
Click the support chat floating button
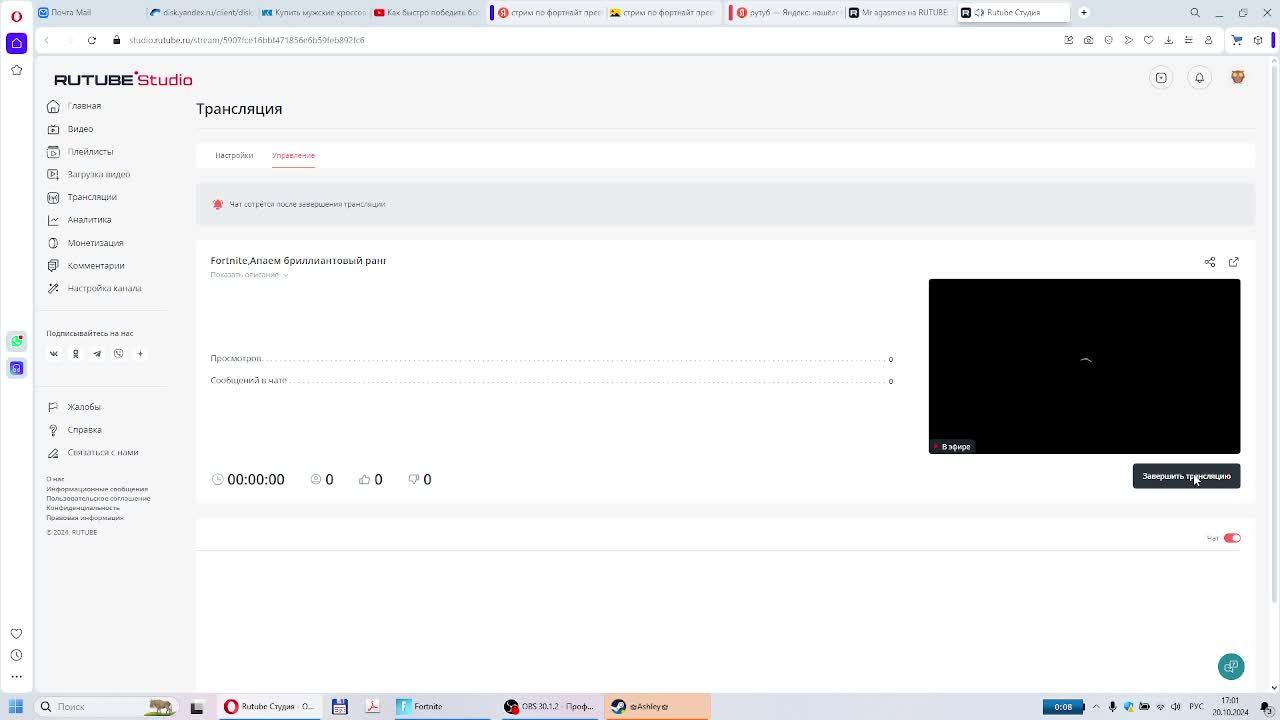click(x=1231, y=666)
